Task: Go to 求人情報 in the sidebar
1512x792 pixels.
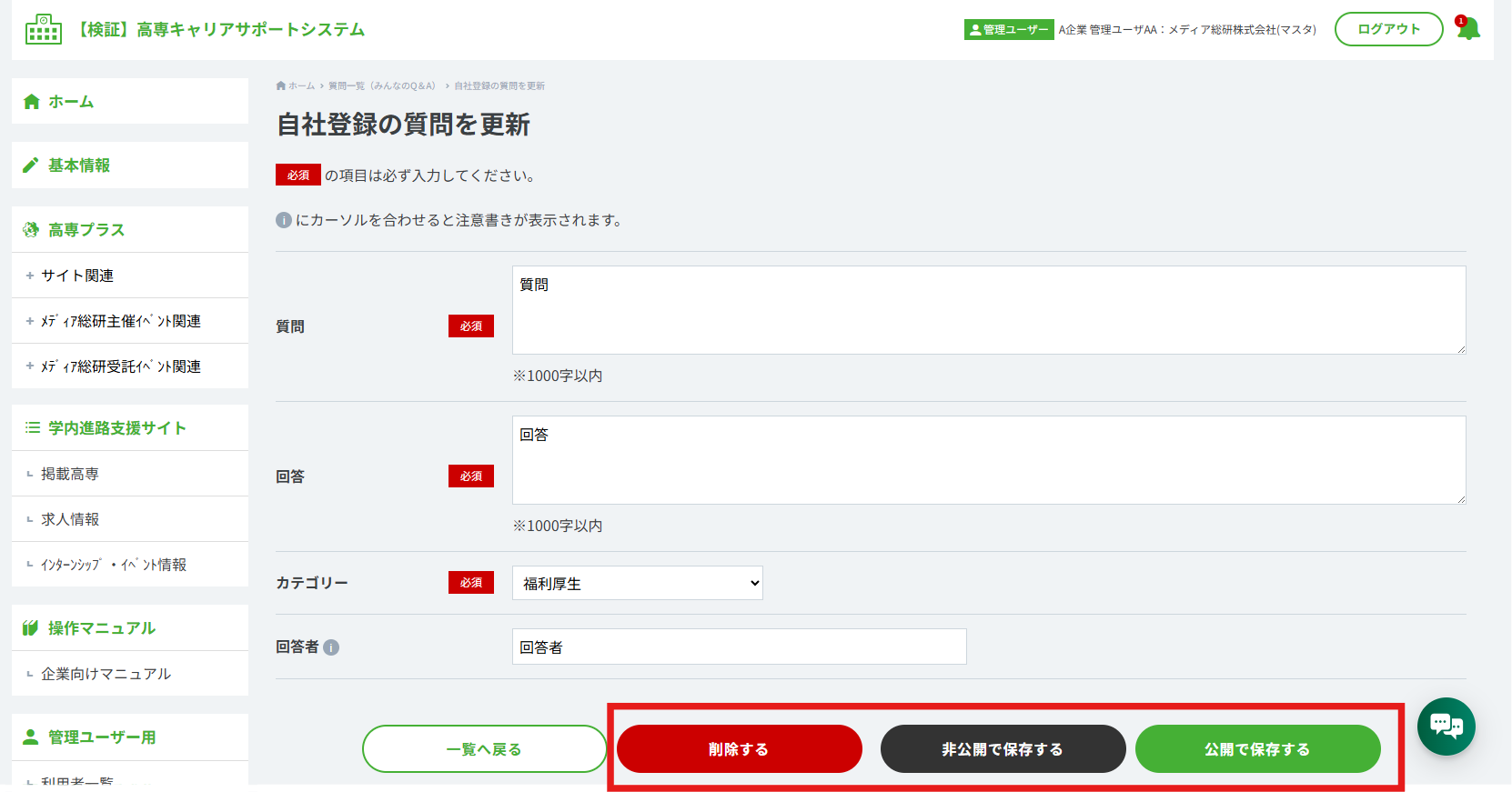Action: pos(130,519)
